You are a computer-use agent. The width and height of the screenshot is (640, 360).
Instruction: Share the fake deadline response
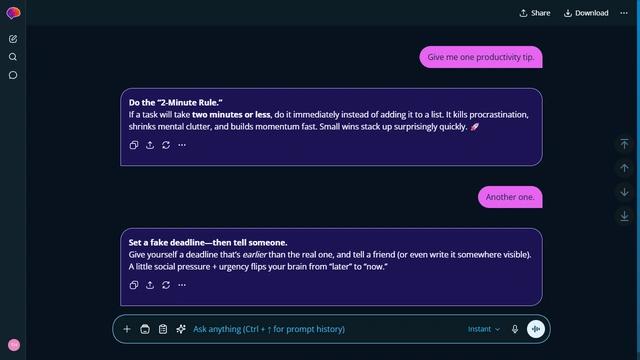pos(150,285)
